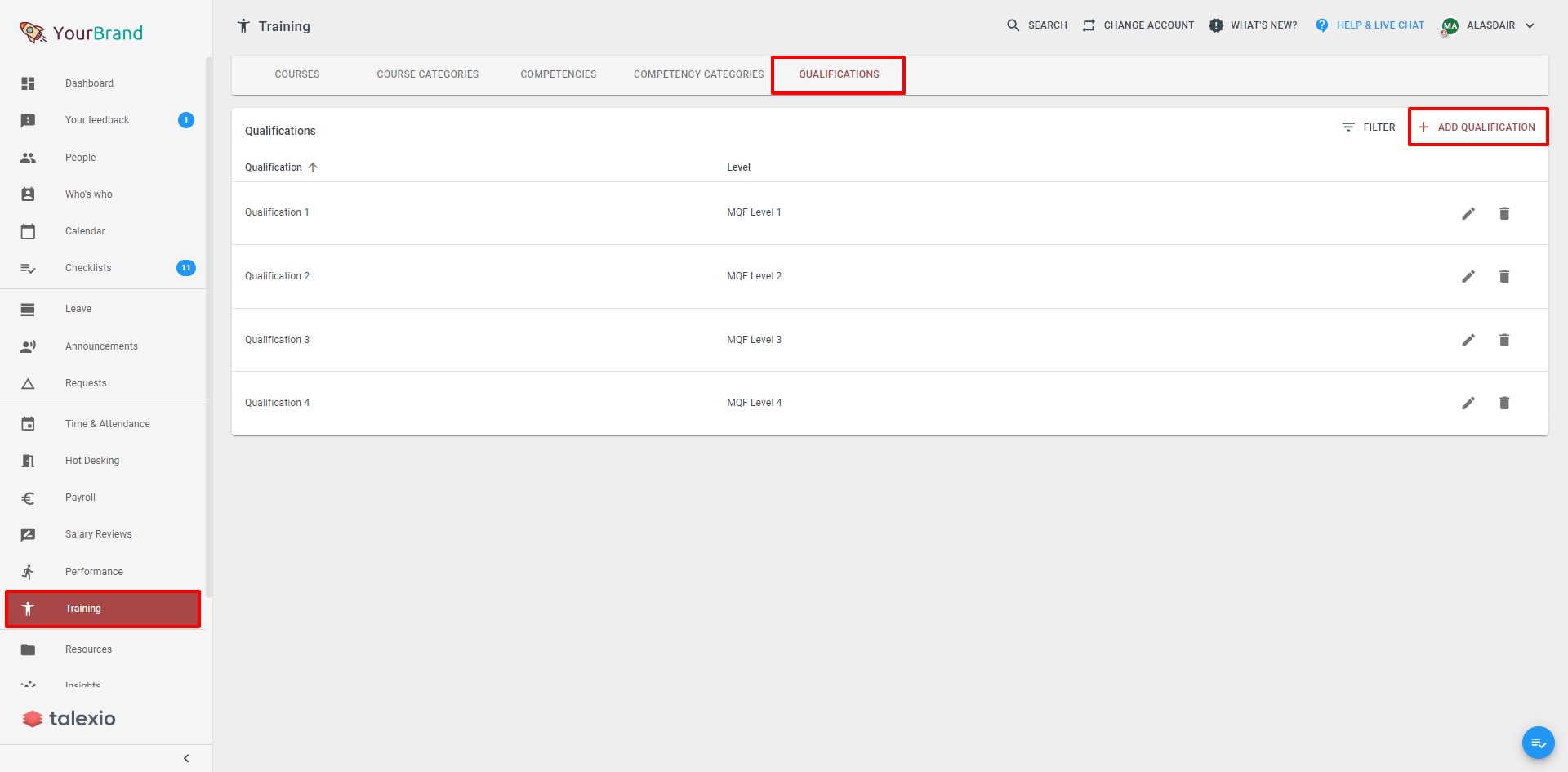Edit Qualification 3 with pencil icon
This screenshot has height=772, width=1568.
coord(1468,340)
